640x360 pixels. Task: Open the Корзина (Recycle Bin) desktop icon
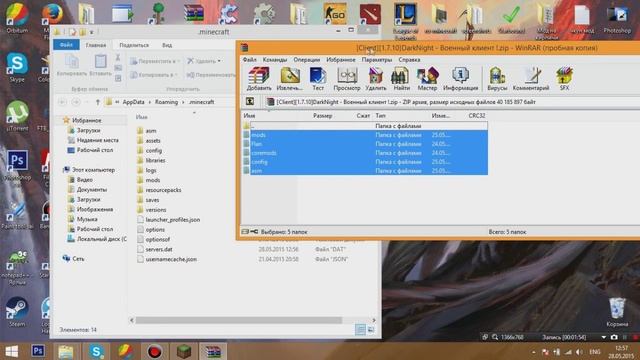point(617,312)
